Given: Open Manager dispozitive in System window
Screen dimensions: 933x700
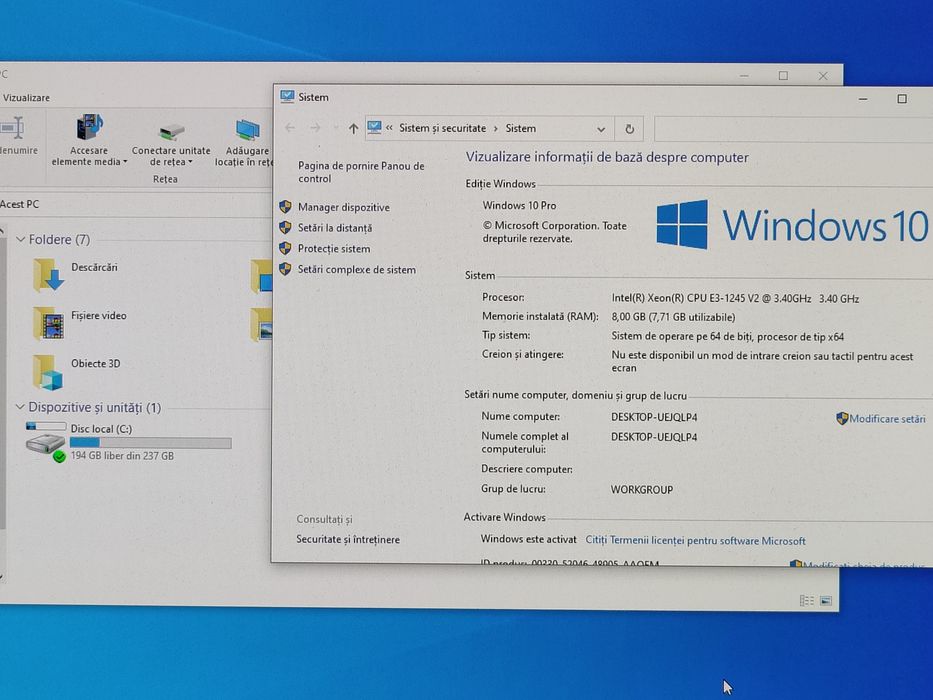Looking at the screenshot, I should click(343, 207).
